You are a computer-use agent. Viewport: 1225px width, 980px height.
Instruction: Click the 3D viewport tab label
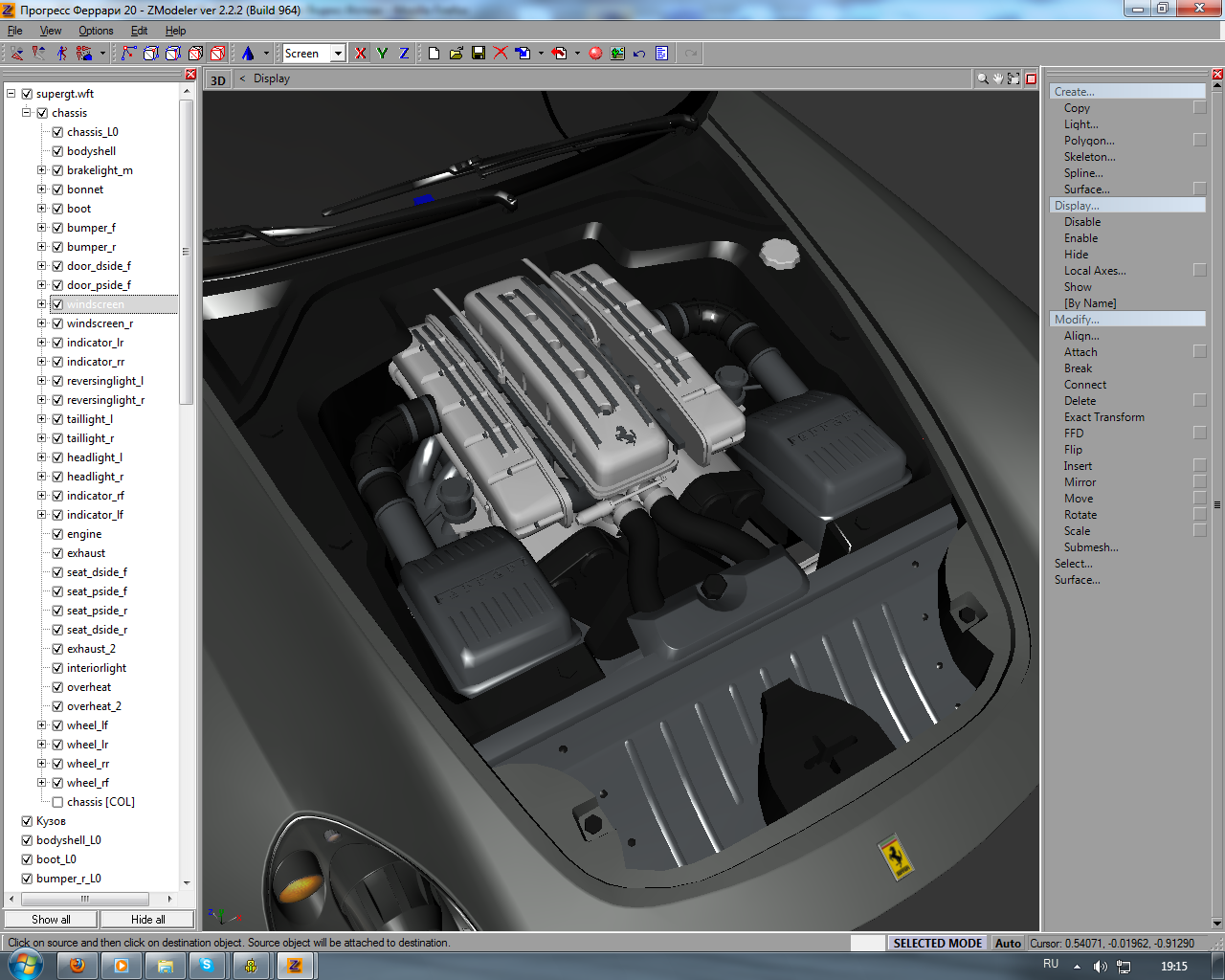pyautogui.click(x=218, y=80)
